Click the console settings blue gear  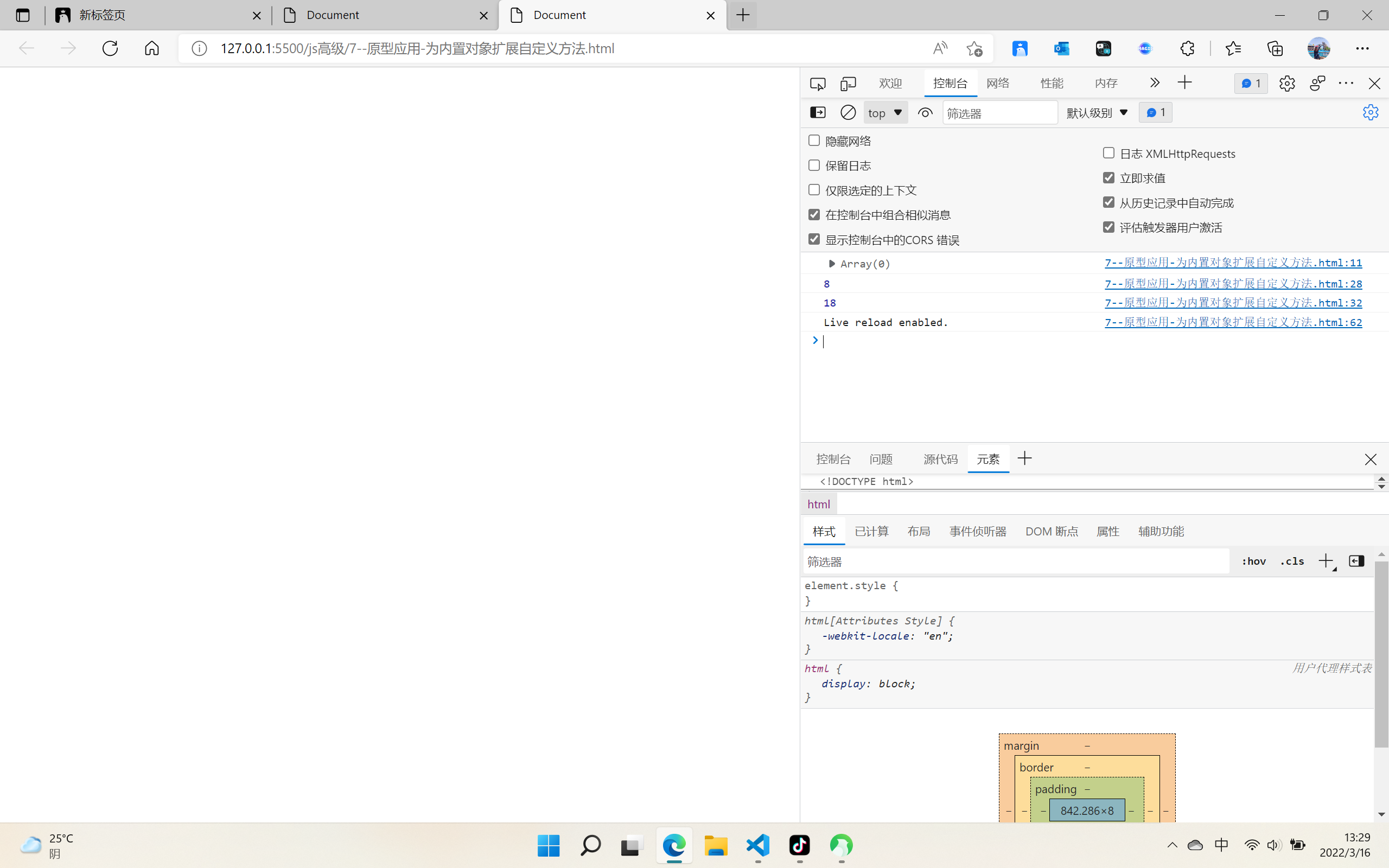pyautogui.click(x=1370, y=112)
